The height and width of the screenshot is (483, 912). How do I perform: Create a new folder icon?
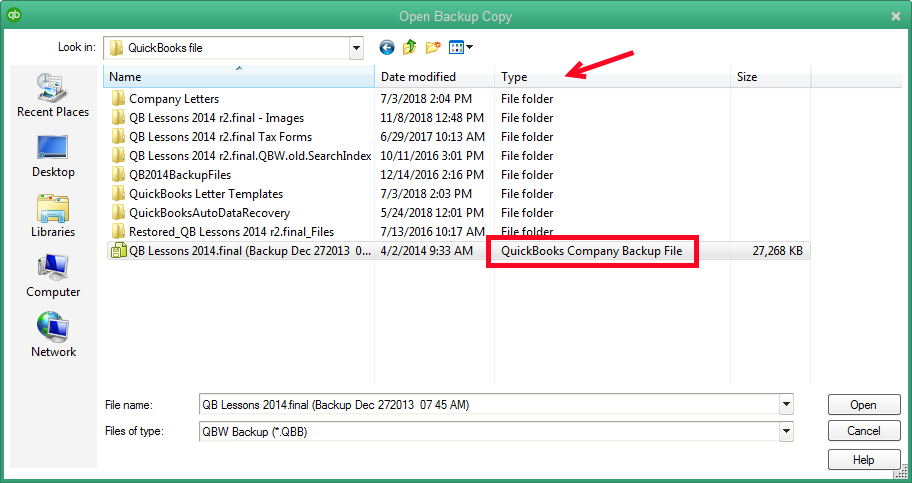(433, 48)
